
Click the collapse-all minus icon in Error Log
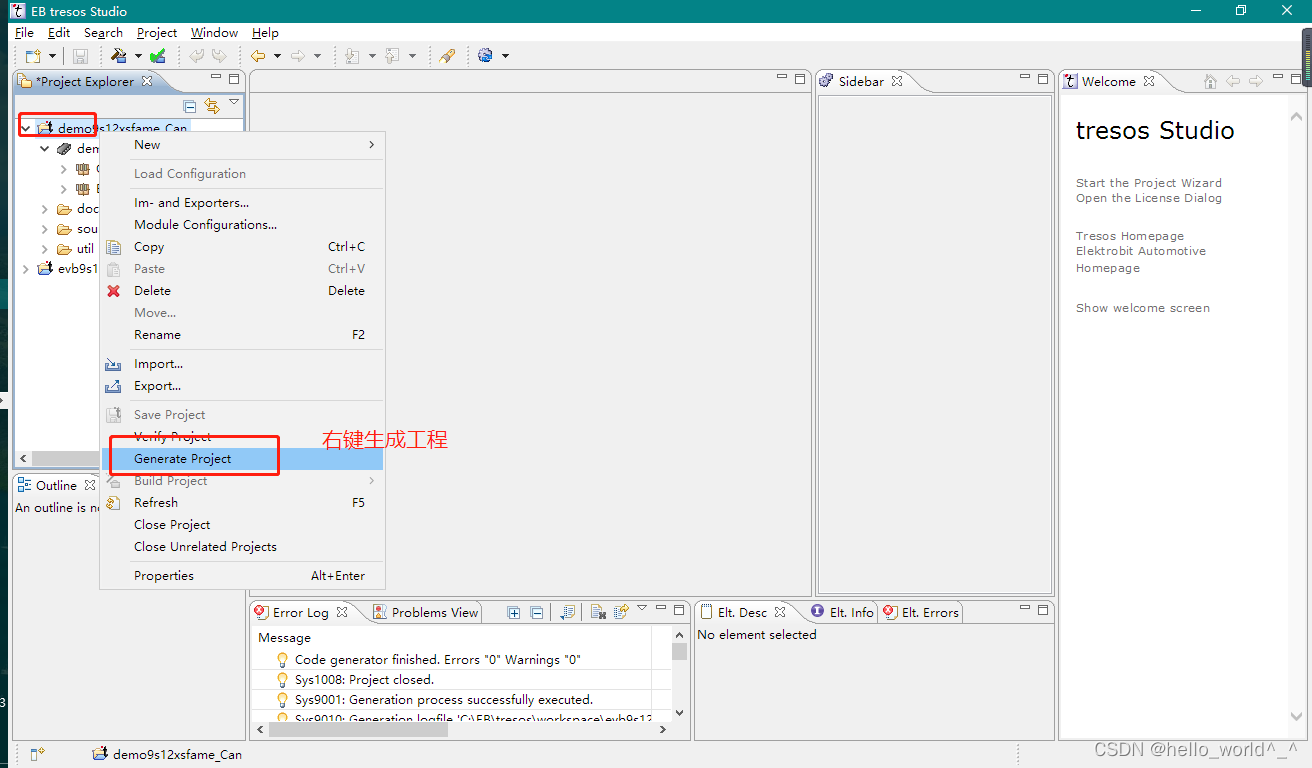536,613
